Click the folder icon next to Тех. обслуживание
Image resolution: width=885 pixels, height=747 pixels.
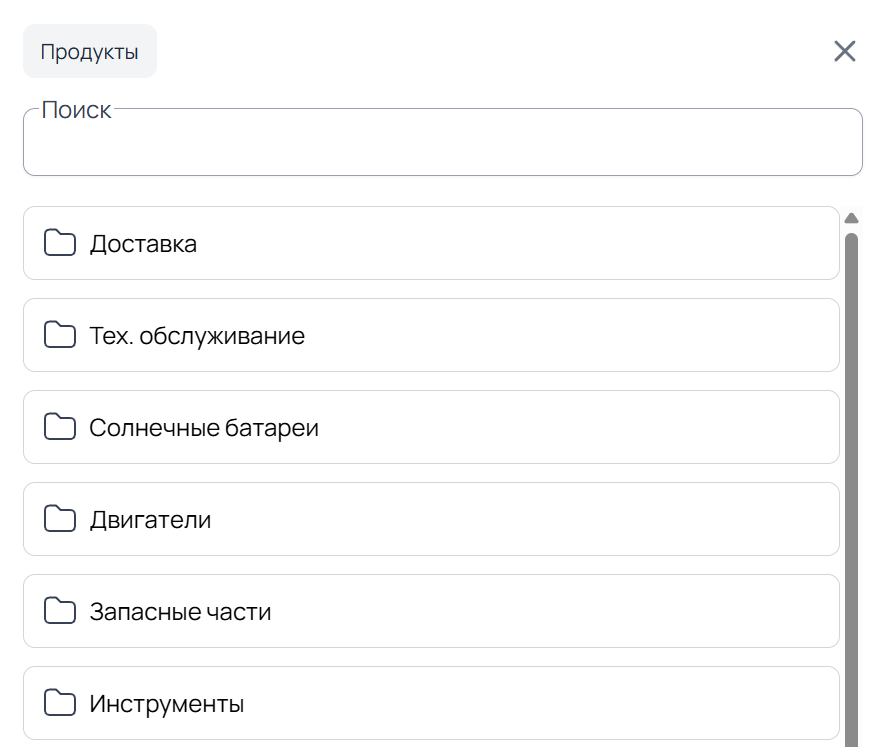pyautogui.click(x=59, y=335)
